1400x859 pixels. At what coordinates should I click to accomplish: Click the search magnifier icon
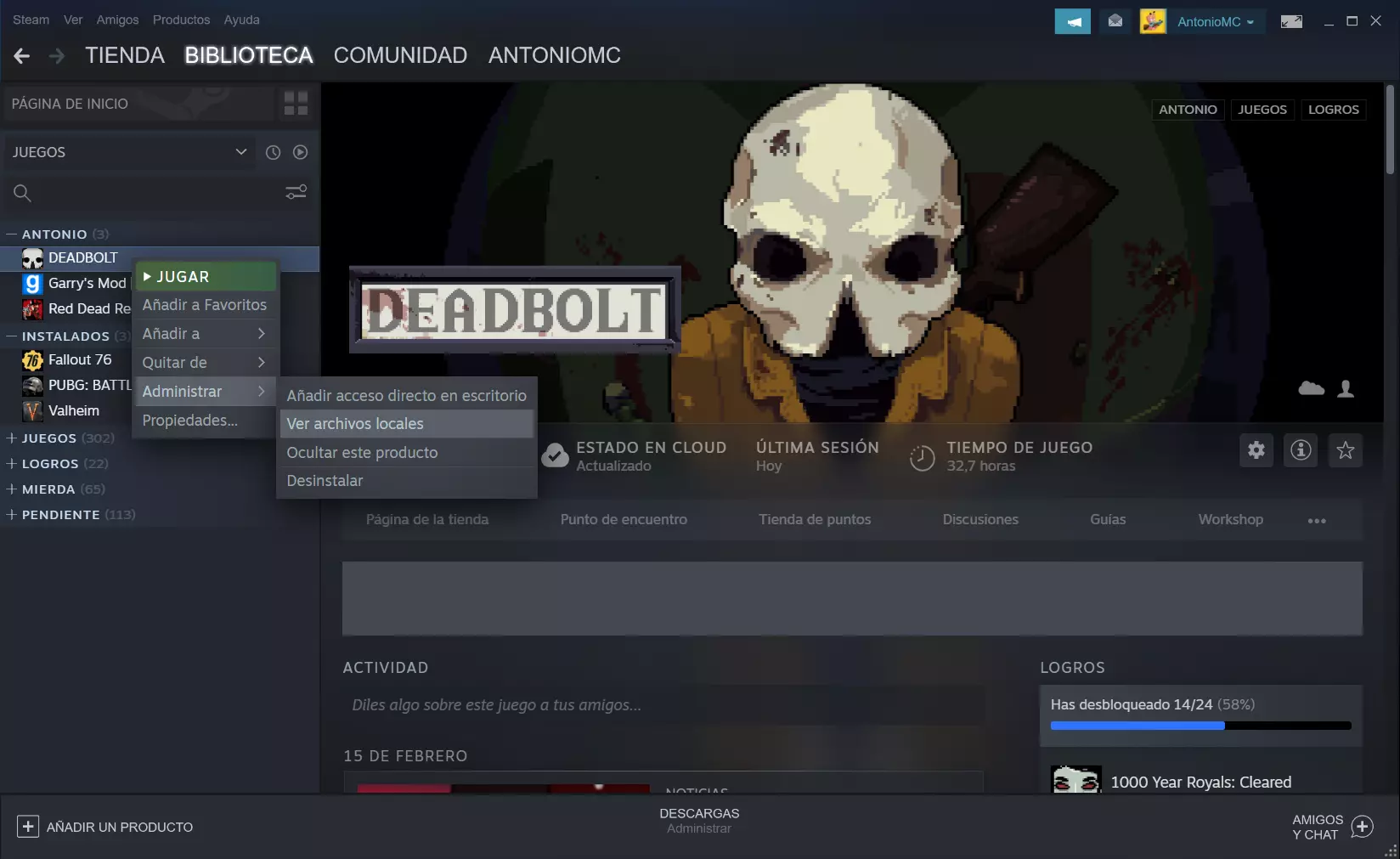[22, 193]
